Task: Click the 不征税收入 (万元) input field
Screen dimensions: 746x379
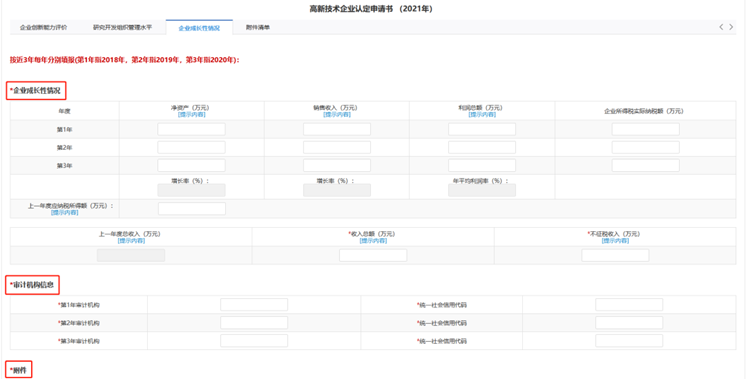Action: point(615,255)
